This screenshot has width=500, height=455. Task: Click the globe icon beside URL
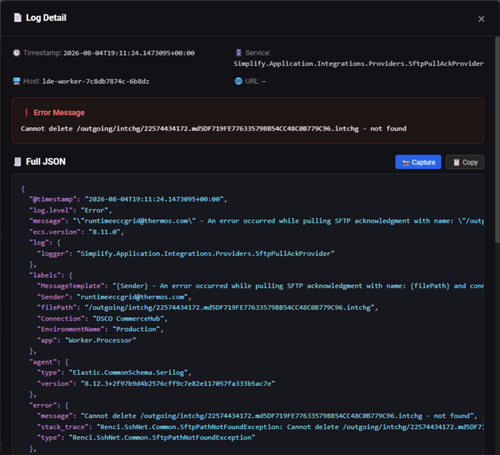pos(238,81)
